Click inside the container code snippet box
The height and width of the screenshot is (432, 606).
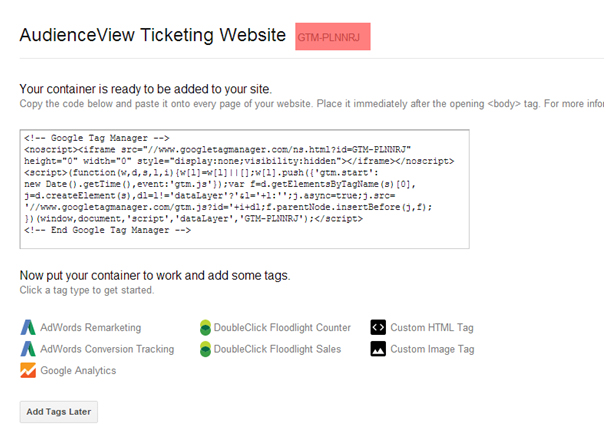[245, 189]
